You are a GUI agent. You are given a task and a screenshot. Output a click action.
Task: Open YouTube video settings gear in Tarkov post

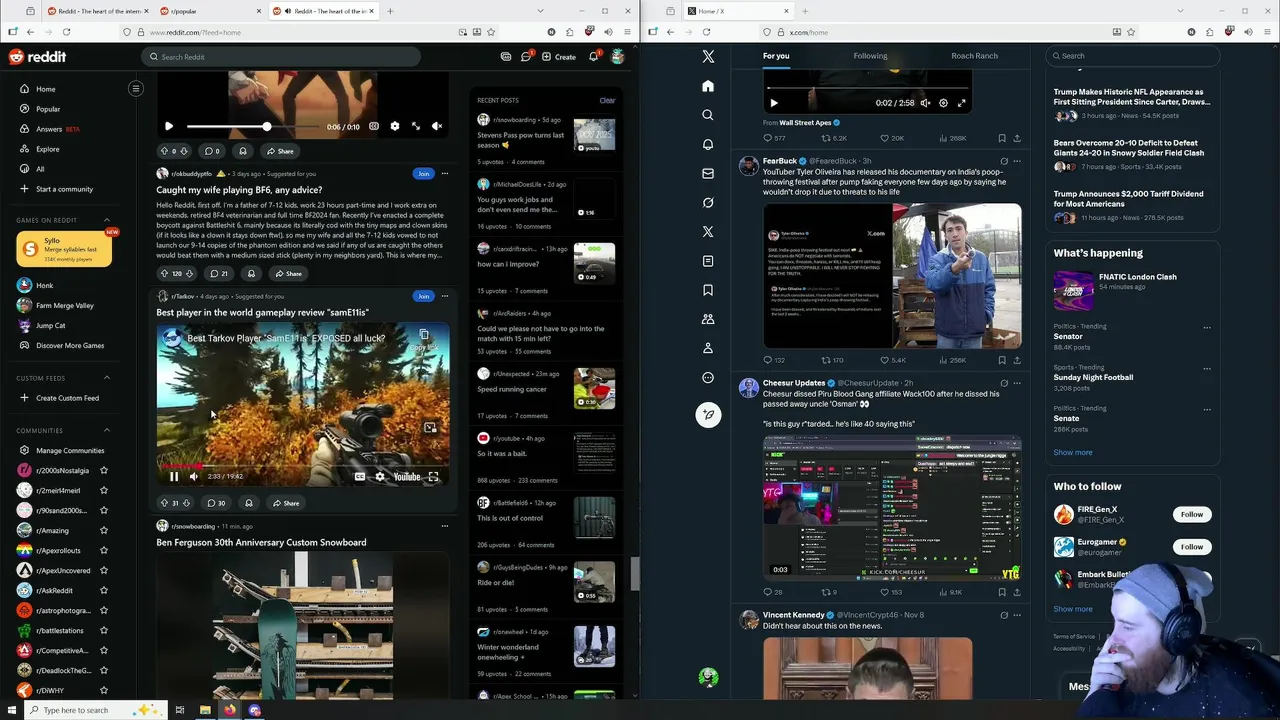[x=380, y=477]
